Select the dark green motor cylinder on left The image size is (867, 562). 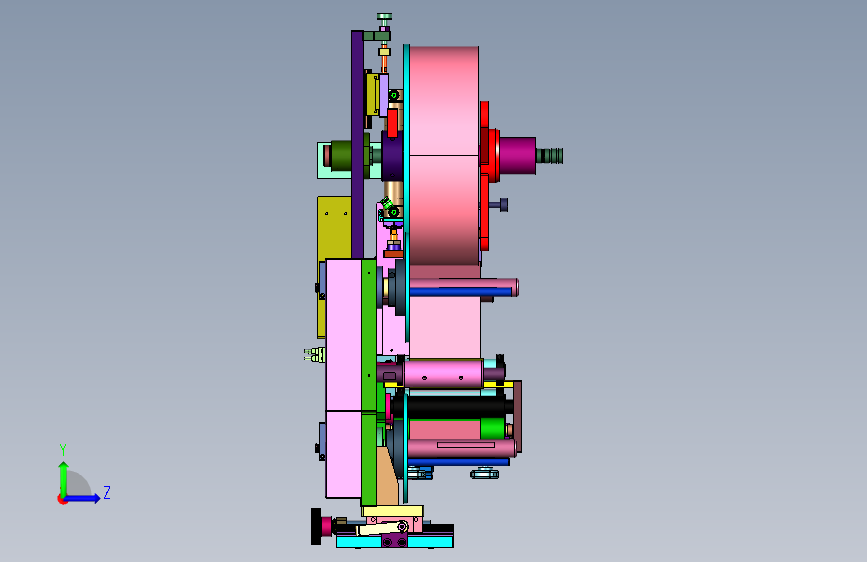341,155
